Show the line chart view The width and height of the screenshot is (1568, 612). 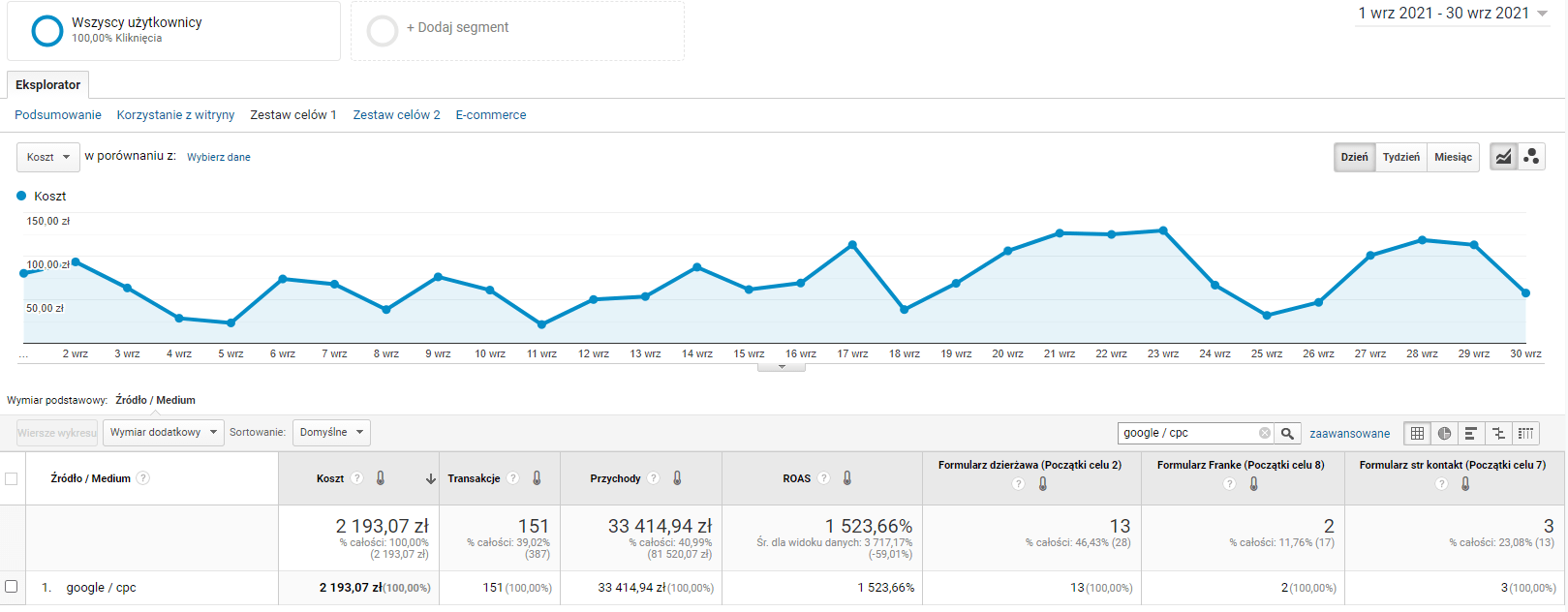pyautogui.click(x=1503, y=157)
